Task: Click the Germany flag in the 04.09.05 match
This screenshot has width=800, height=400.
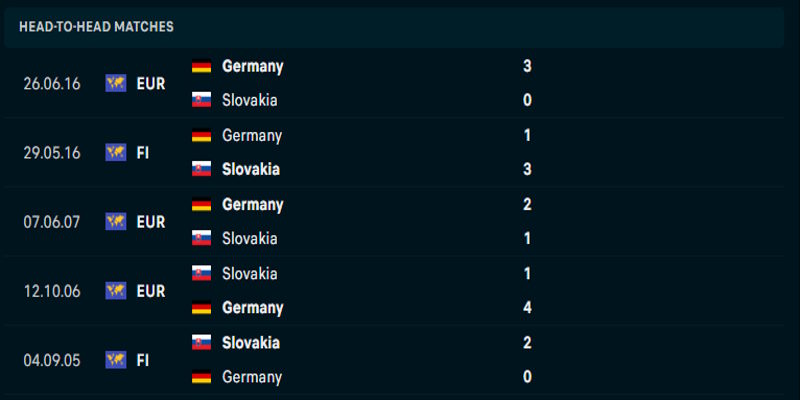Action: pyautogui.click(x=201, y=377)
